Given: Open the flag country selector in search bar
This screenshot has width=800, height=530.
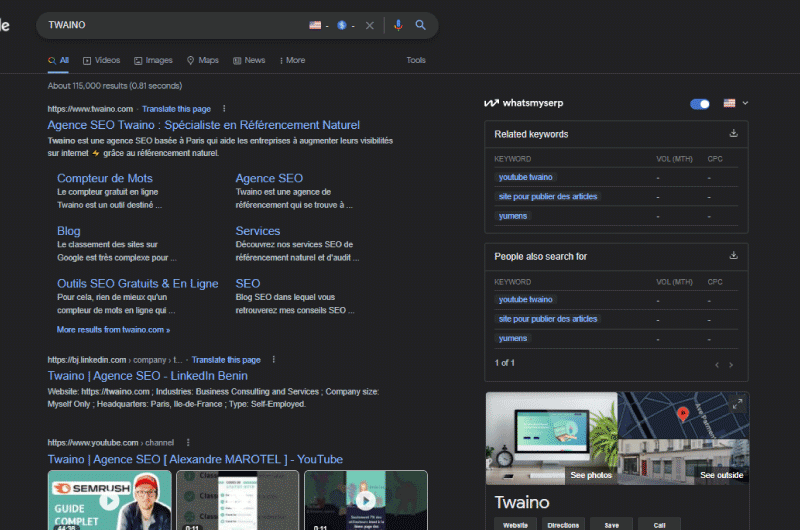Looking at the screenshot, I should pos(319,25).
